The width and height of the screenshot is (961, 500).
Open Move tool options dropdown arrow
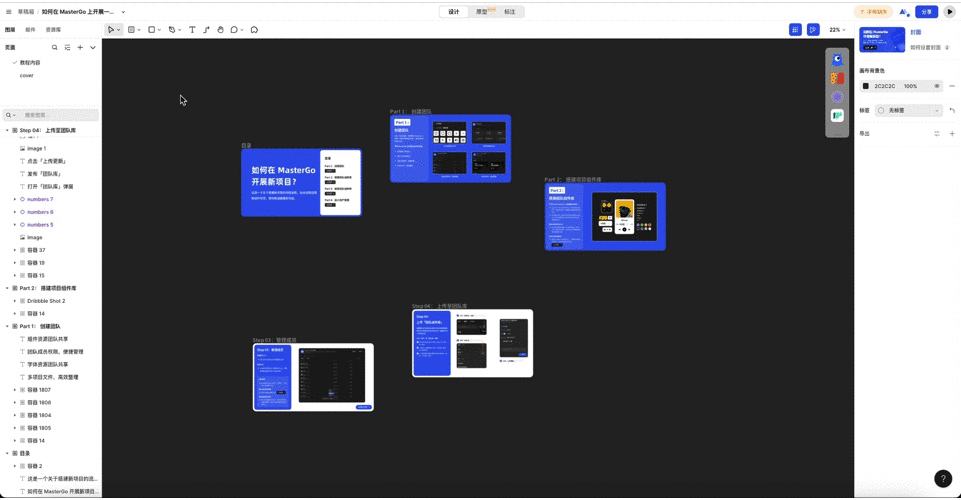(119, 30)
